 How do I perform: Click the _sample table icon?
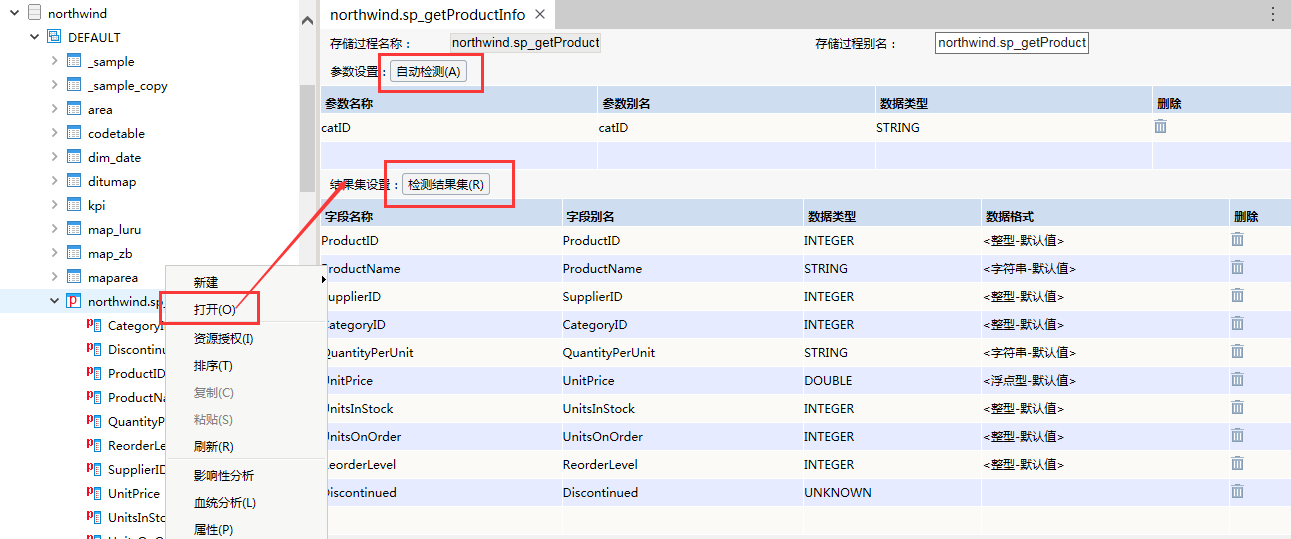click(74, 61)
